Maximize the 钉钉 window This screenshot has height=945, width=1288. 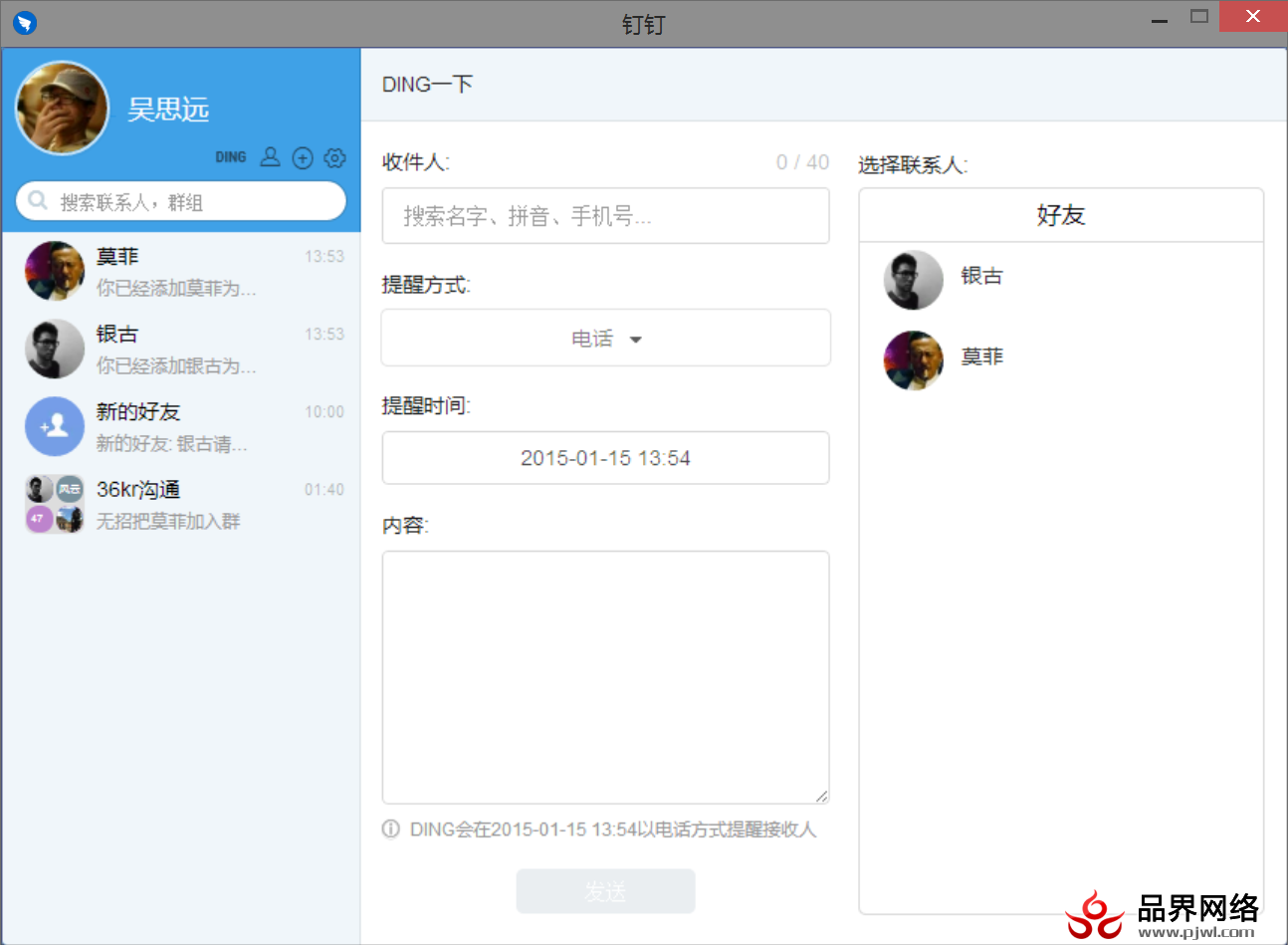(x=1199, y=16)
